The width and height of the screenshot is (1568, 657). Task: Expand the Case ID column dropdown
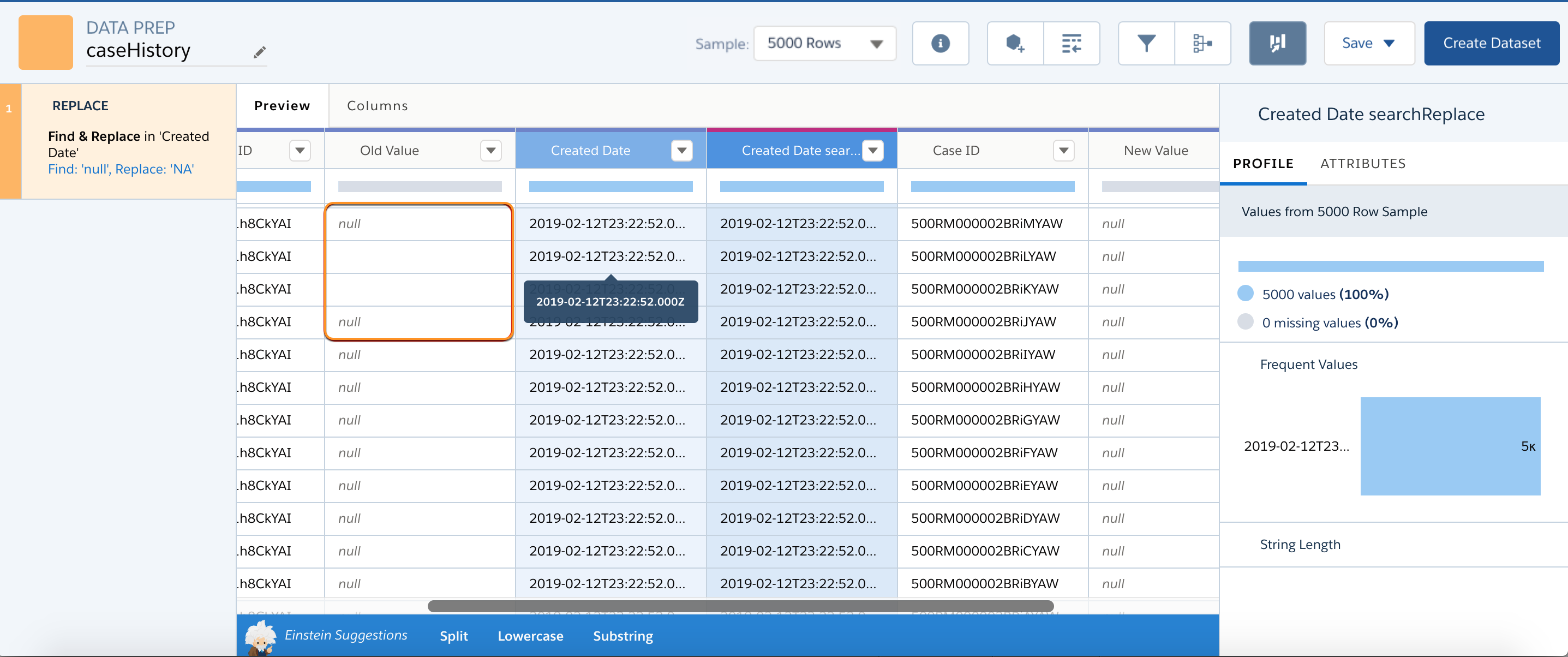[x=1063, y=151]
